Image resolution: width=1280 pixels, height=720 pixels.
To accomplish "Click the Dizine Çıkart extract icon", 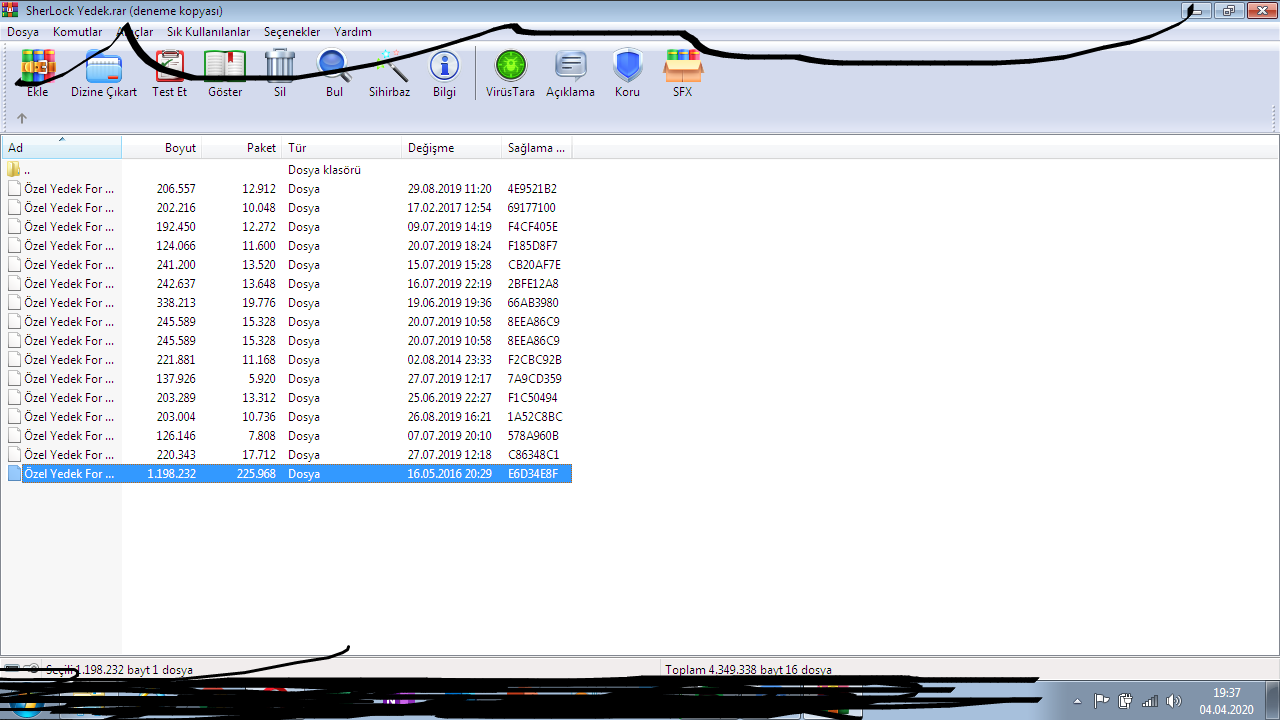I will coord(104,66).
